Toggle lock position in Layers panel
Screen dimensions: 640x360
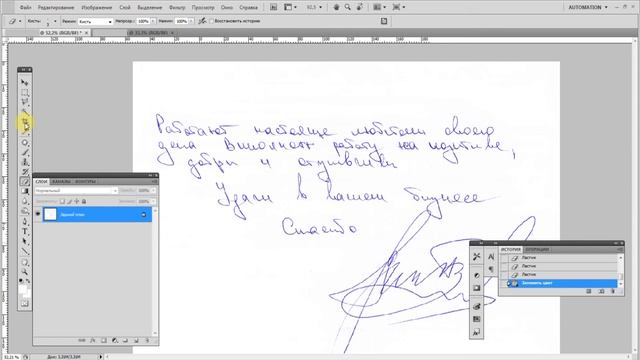(x=77, y=201)
